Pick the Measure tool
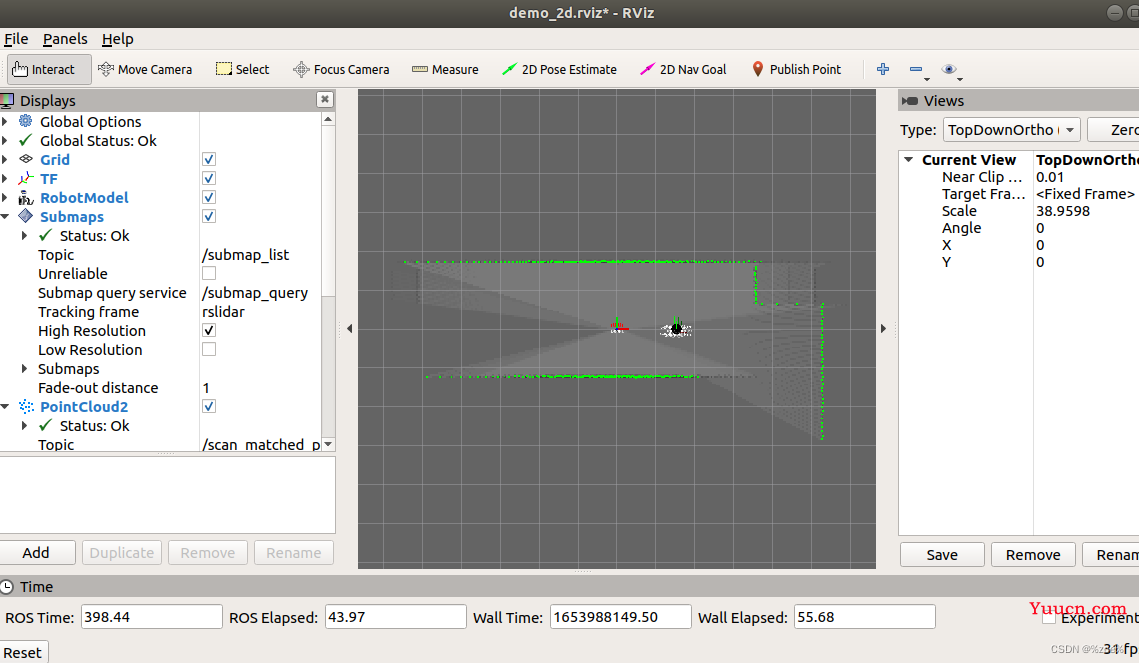The height and width of the screenshot is (663, 1139). click(445, 69)
